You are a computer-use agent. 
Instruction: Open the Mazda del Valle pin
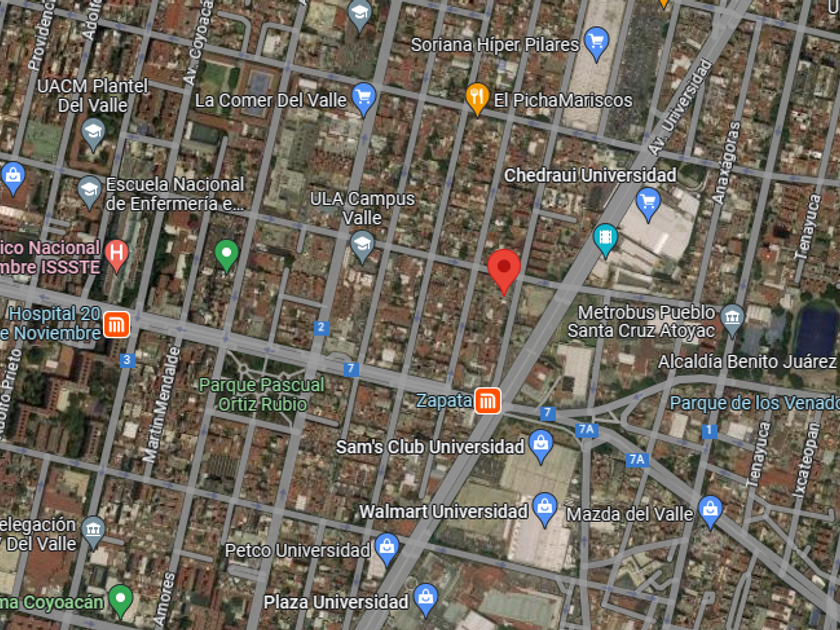point(710,513)
